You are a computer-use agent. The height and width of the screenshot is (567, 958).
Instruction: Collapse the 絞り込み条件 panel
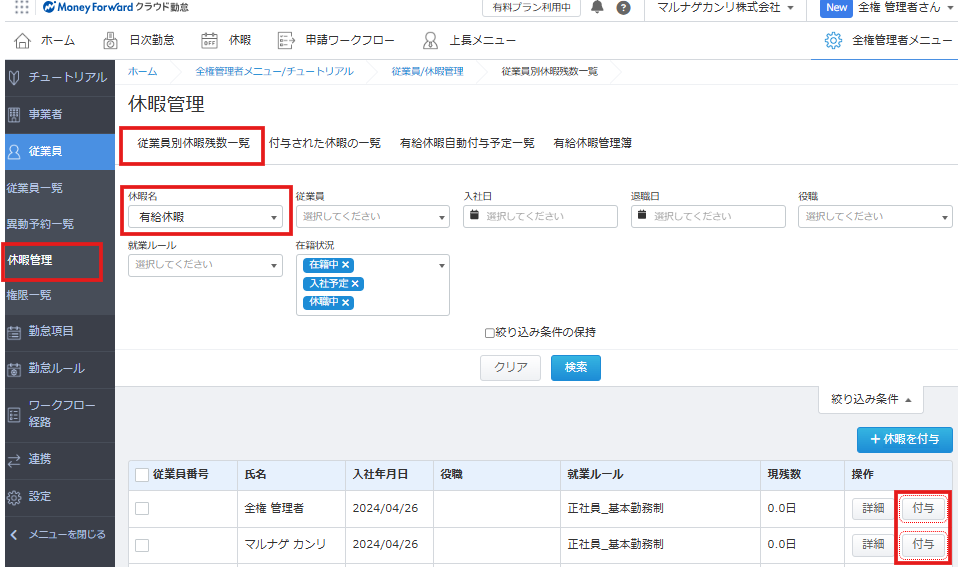[x=871, y=400]
